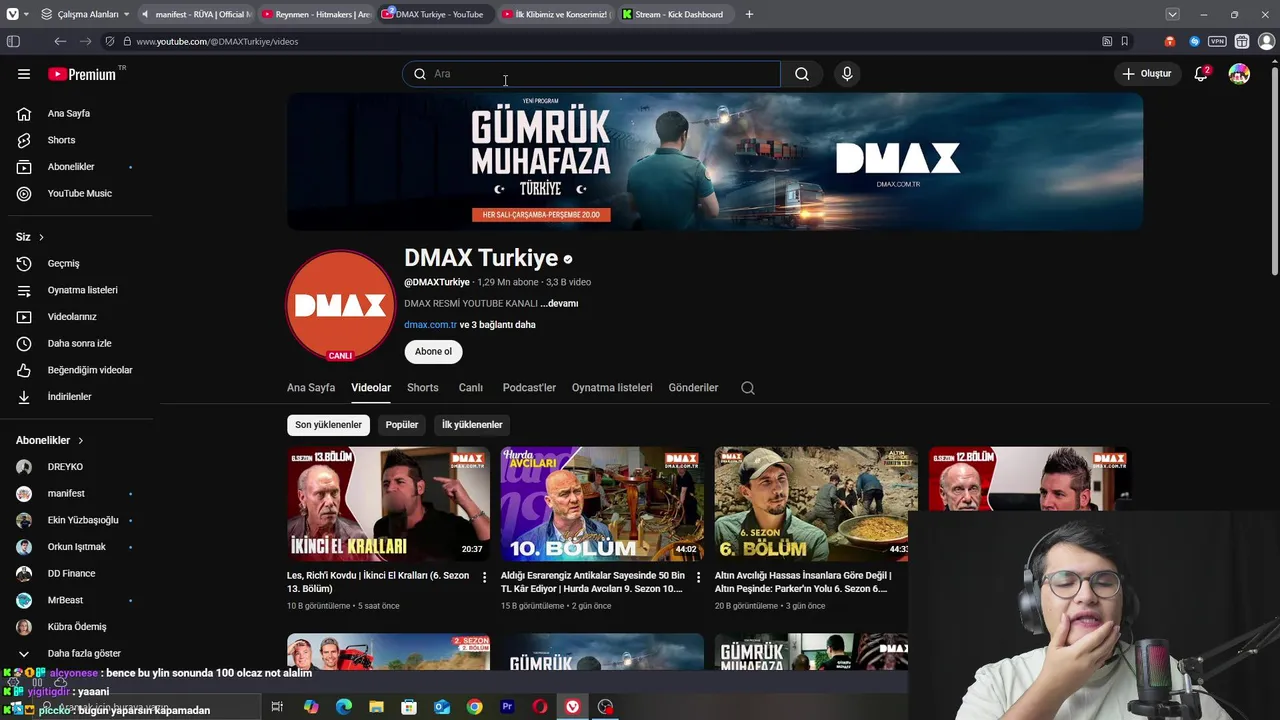This screenshot has height=720, width=1280.
Task: Click the VPN button in address bar
Action: 1217,41
